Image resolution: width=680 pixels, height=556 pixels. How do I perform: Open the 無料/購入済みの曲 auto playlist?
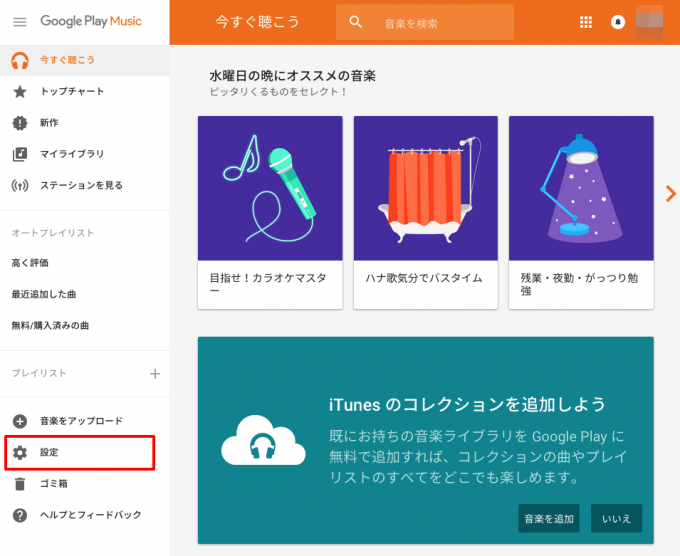[x=50, y=325]
